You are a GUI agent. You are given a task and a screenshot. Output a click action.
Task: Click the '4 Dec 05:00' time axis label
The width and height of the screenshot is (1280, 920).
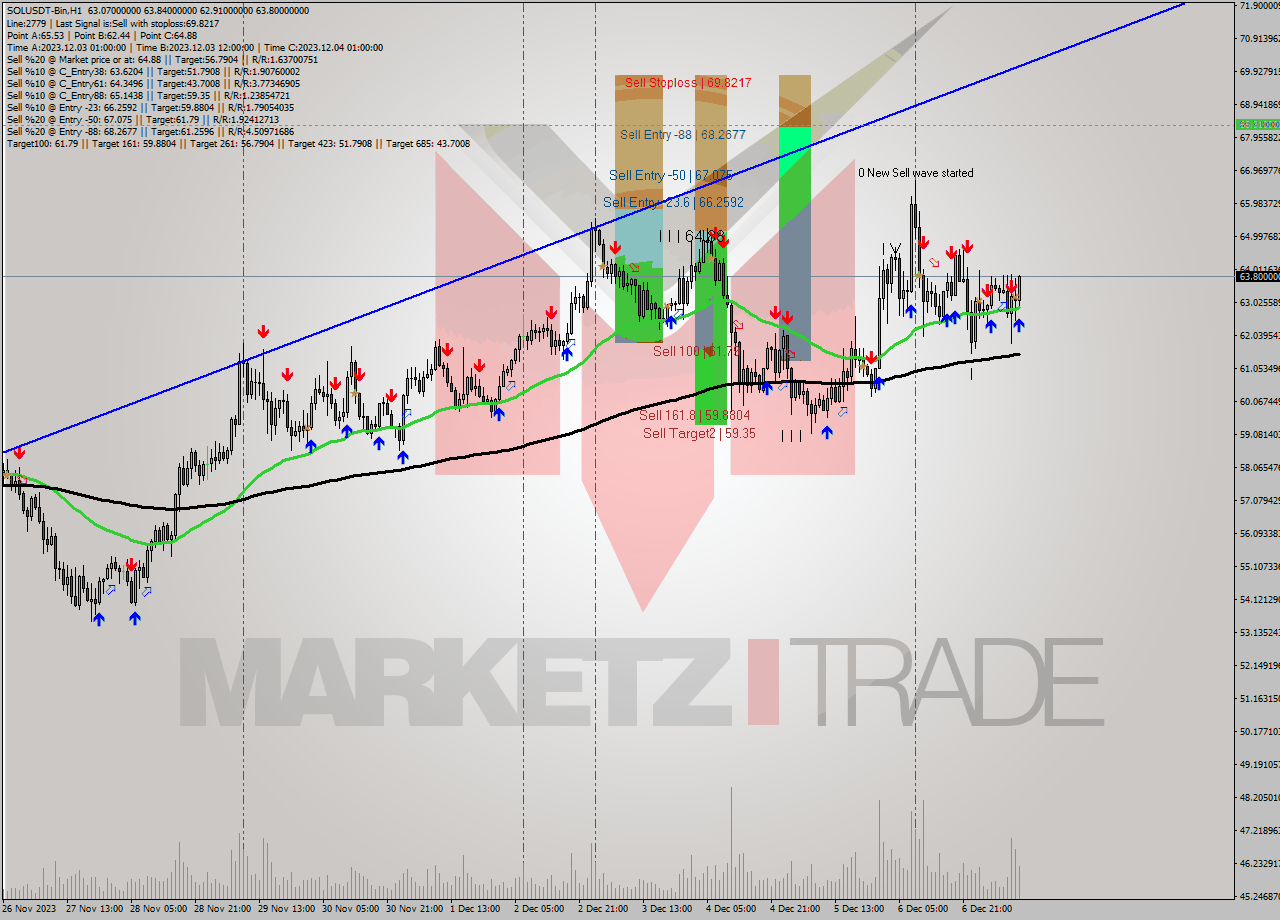point(731,909)
